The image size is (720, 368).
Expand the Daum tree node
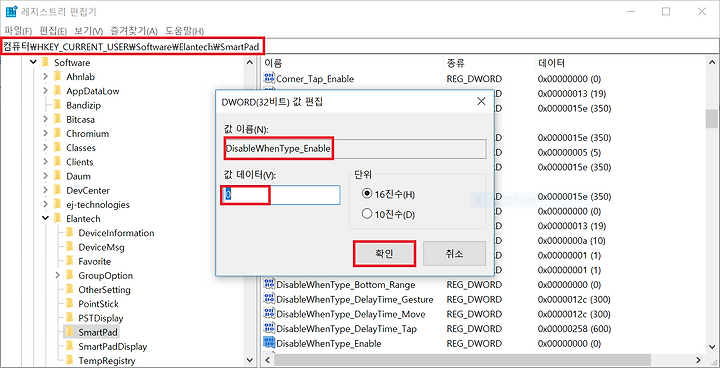(45, 176)
